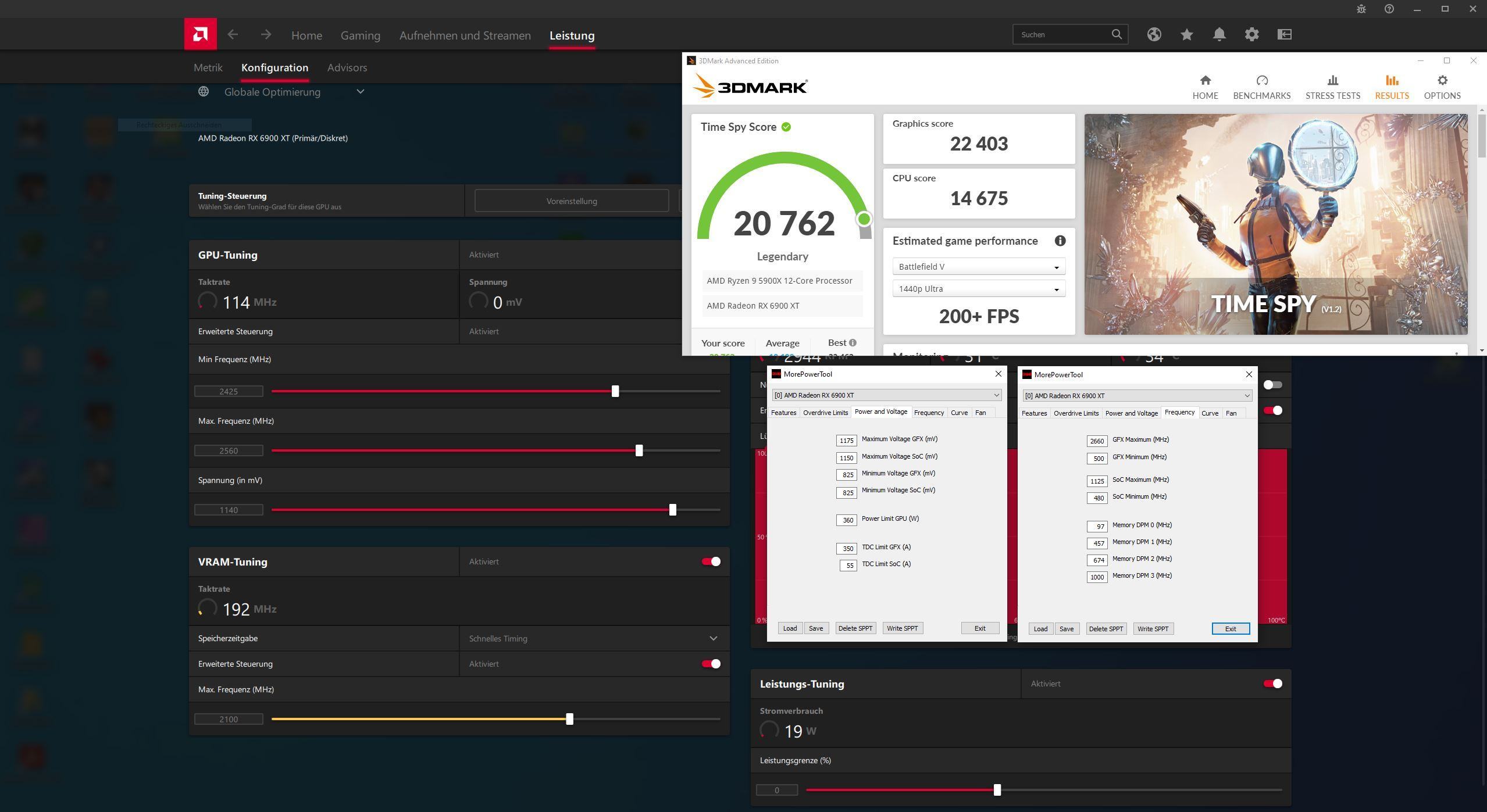Click GPU Max. Frequenz slider handle

[639, 450]
